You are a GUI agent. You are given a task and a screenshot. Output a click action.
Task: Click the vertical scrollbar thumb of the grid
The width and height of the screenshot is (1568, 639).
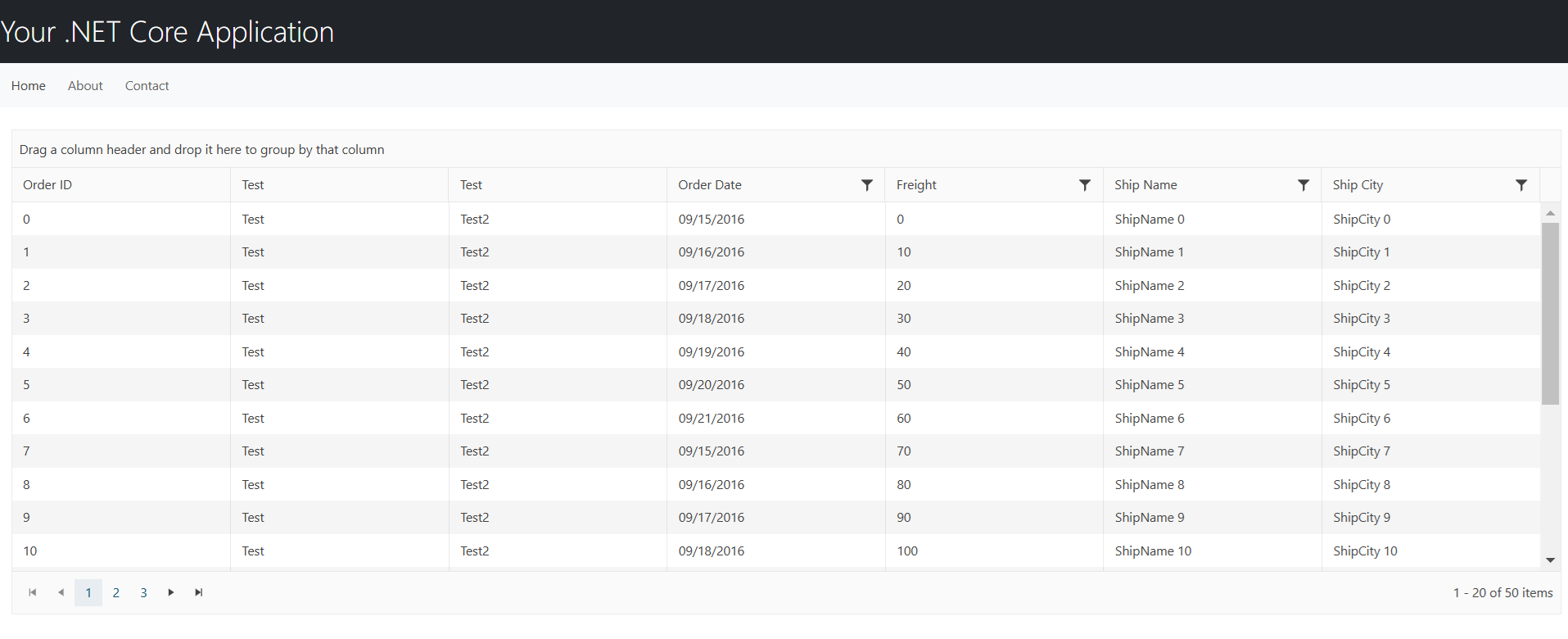coord(1550,314)
